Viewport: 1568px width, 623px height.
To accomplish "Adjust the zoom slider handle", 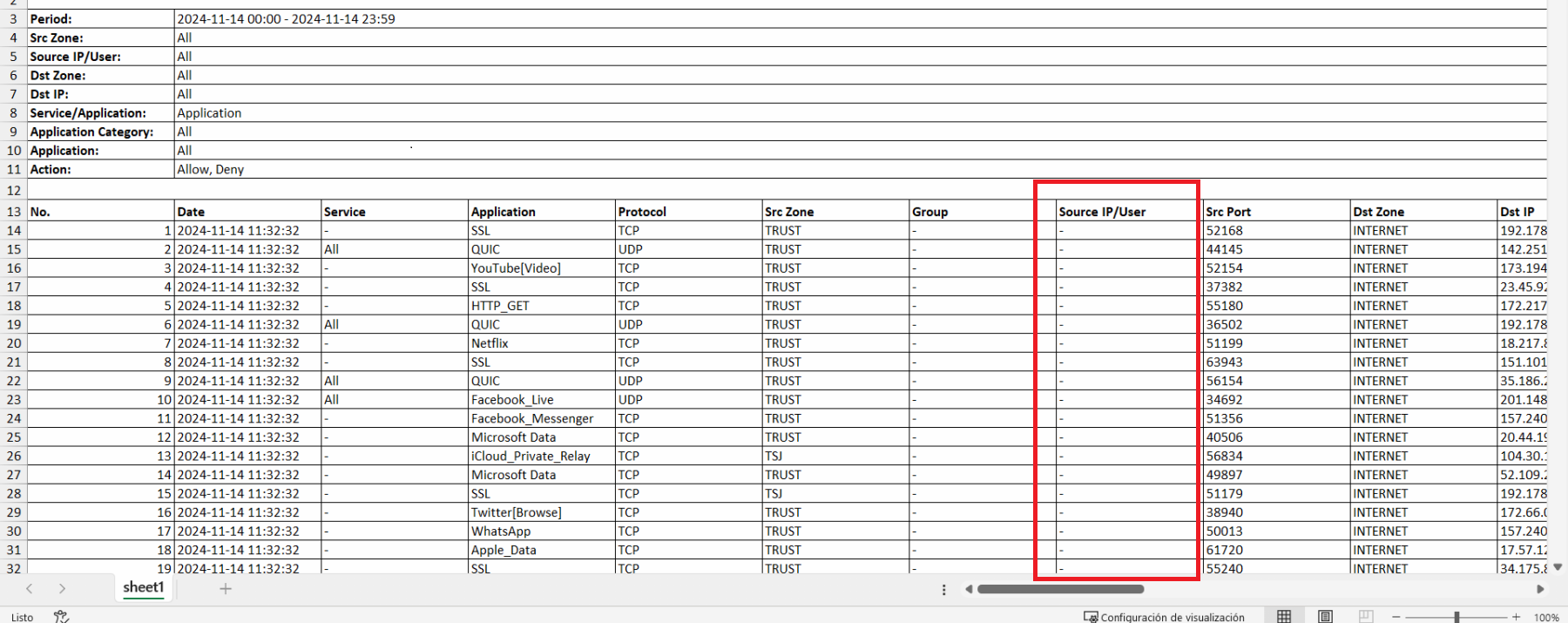I will point(1456,617).
